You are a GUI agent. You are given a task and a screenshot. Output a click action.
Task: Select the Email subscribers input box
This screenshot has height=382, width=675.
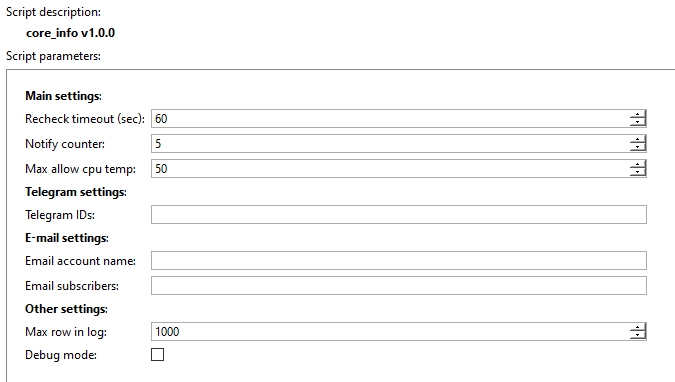(x=399, y=286)
